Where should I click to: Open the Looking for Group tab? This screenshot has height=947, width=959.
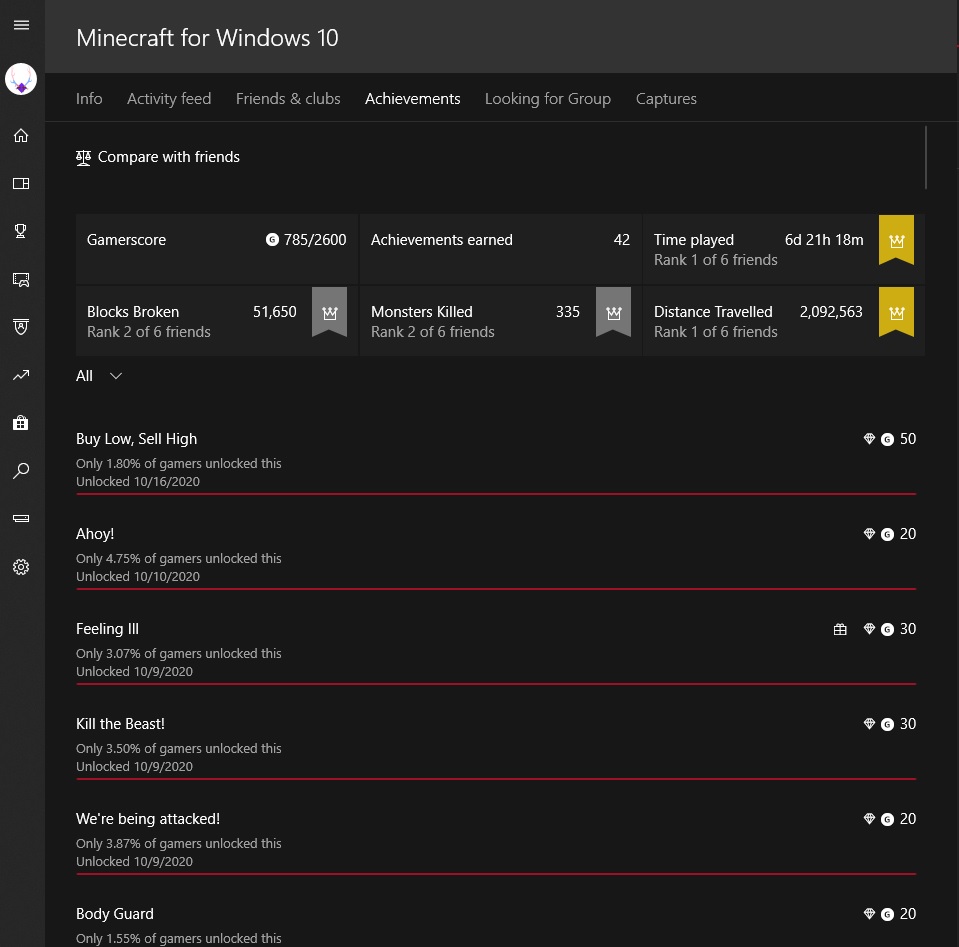coord(547,99)
